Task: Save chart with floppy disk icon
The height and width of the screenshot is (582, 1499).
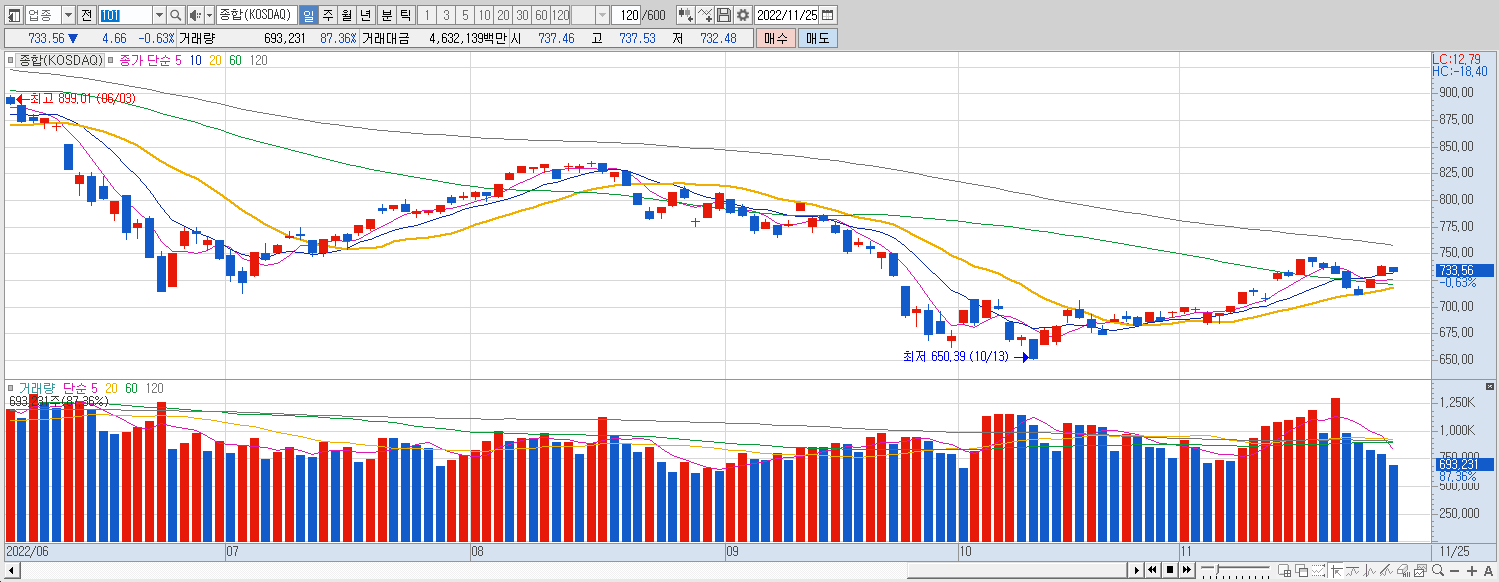Action: point(724,15)
